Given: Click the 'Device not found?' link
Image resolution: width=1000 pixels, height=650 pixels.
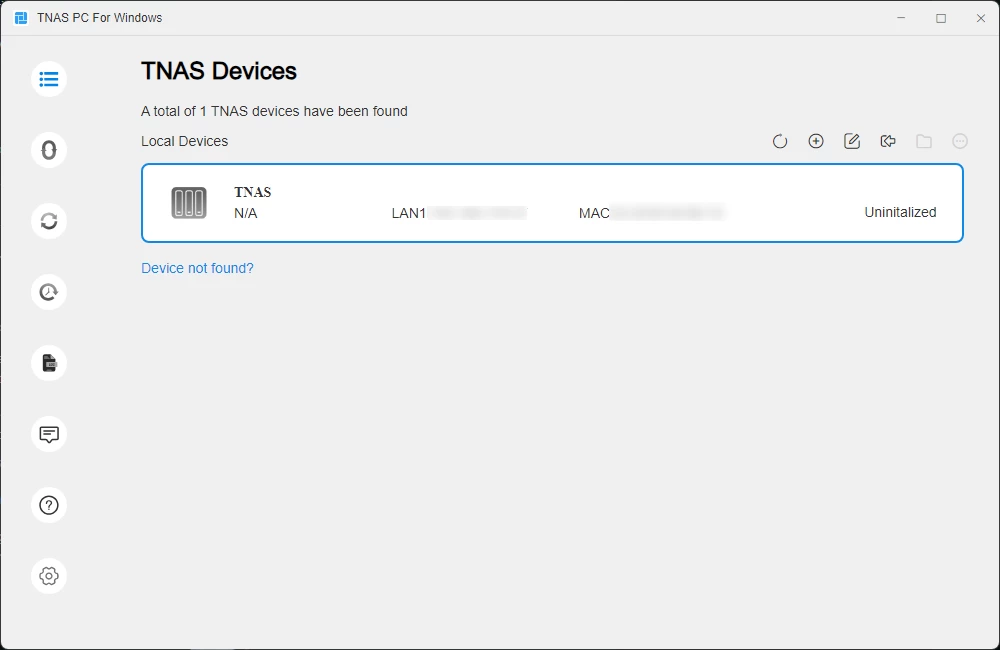Looking at the screenshot, I should click(x=197, y=268).
